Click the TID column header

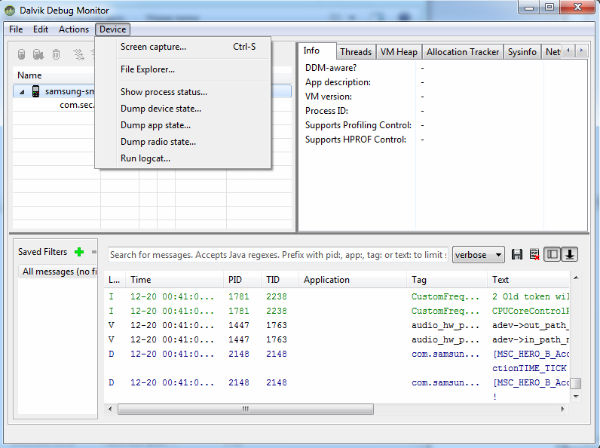280,280
